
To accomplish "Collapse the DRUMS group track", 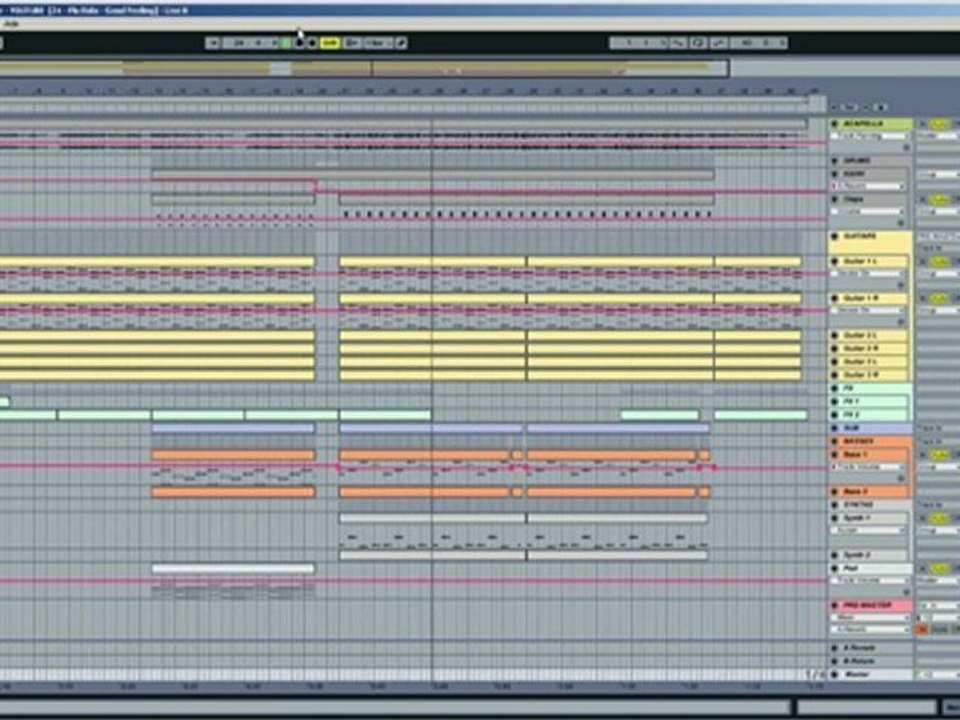I will tap(834, 161).
